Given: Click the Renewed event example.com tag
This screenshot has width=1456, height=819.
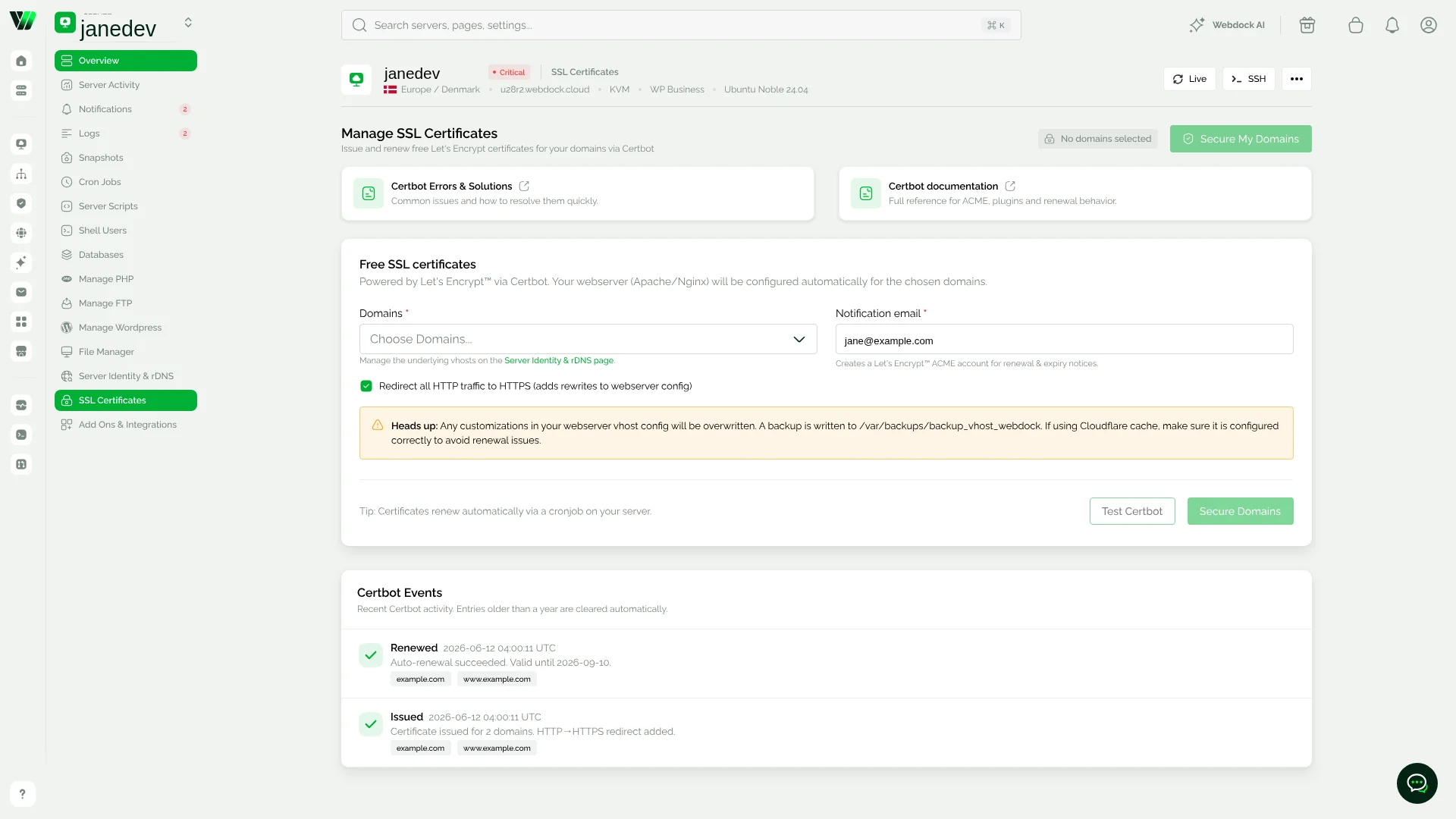Looking at the screenshot, I should click(420, 679).
